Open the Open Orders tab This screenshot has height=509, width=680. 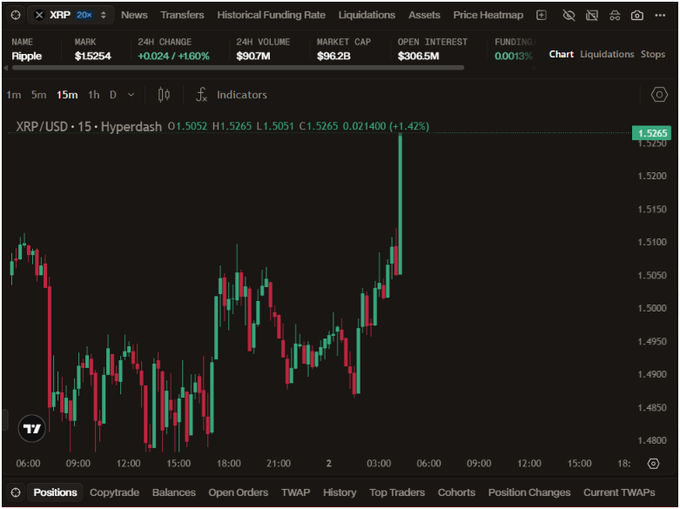click(x=238, y=493)
